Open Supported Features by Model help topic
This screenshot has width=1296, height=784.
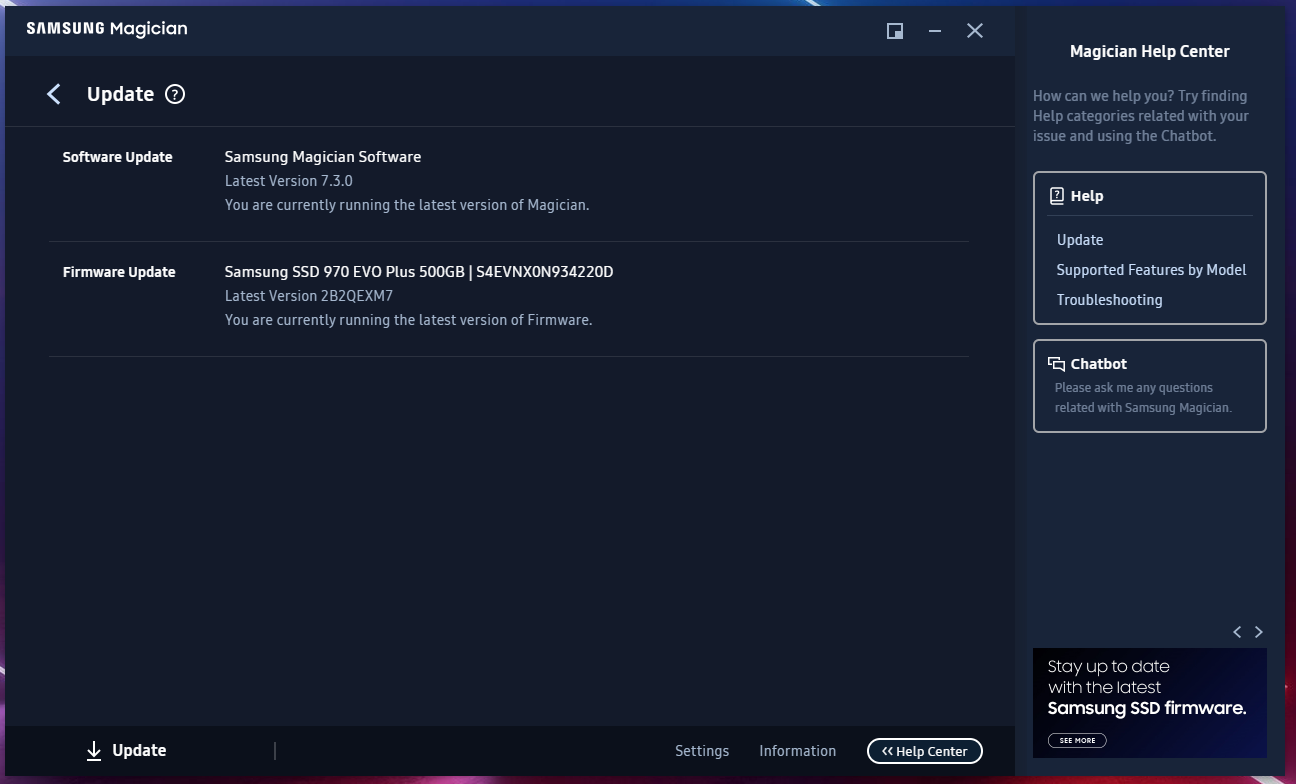pyautogui.click(x=1151, y=270)
